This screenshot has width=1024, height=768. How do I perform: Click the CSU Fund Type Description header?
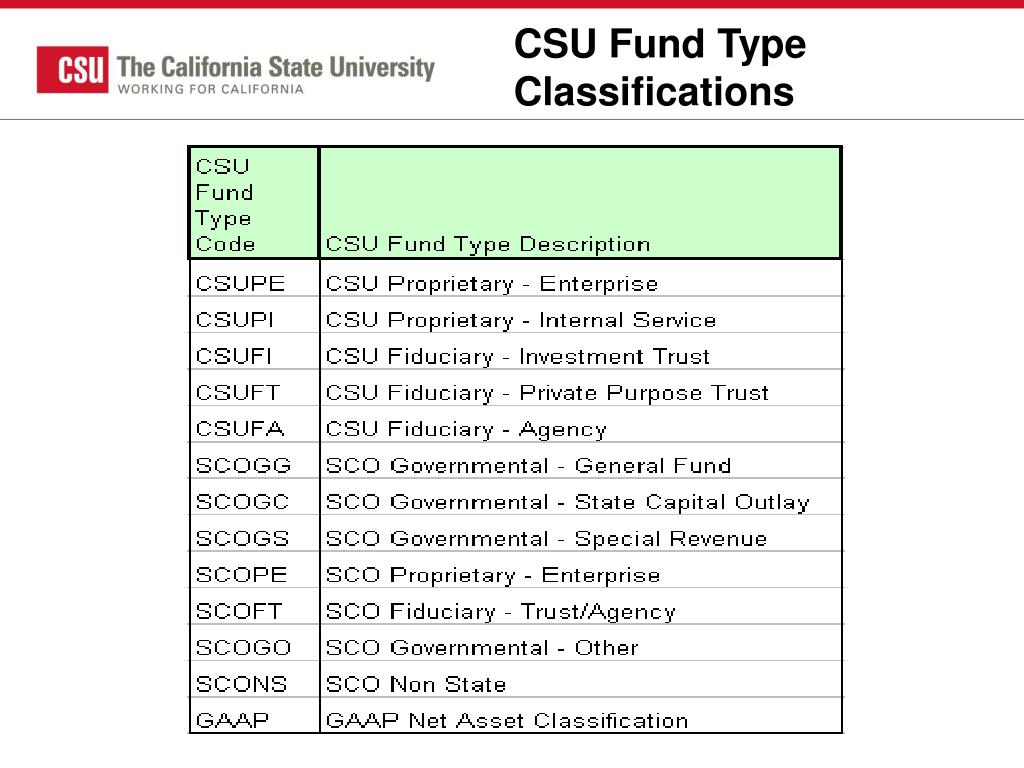point(580,203)
